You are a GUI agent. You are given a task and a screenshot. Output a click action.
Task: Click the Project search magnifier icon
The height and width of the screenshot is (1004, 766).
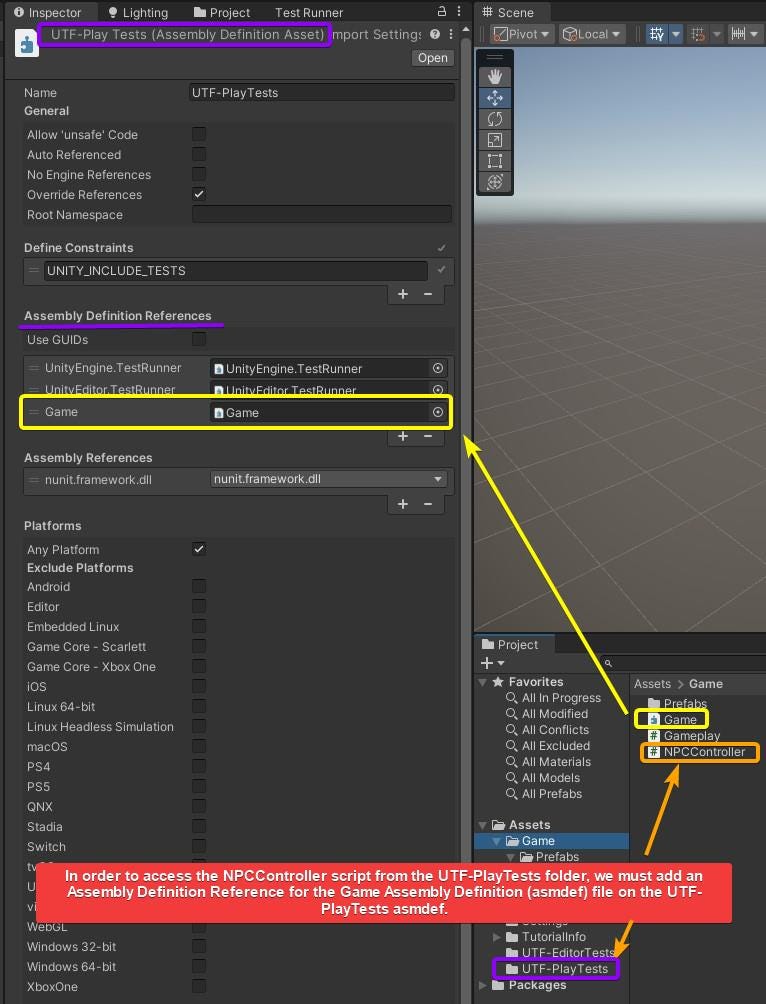pos(608,663)
